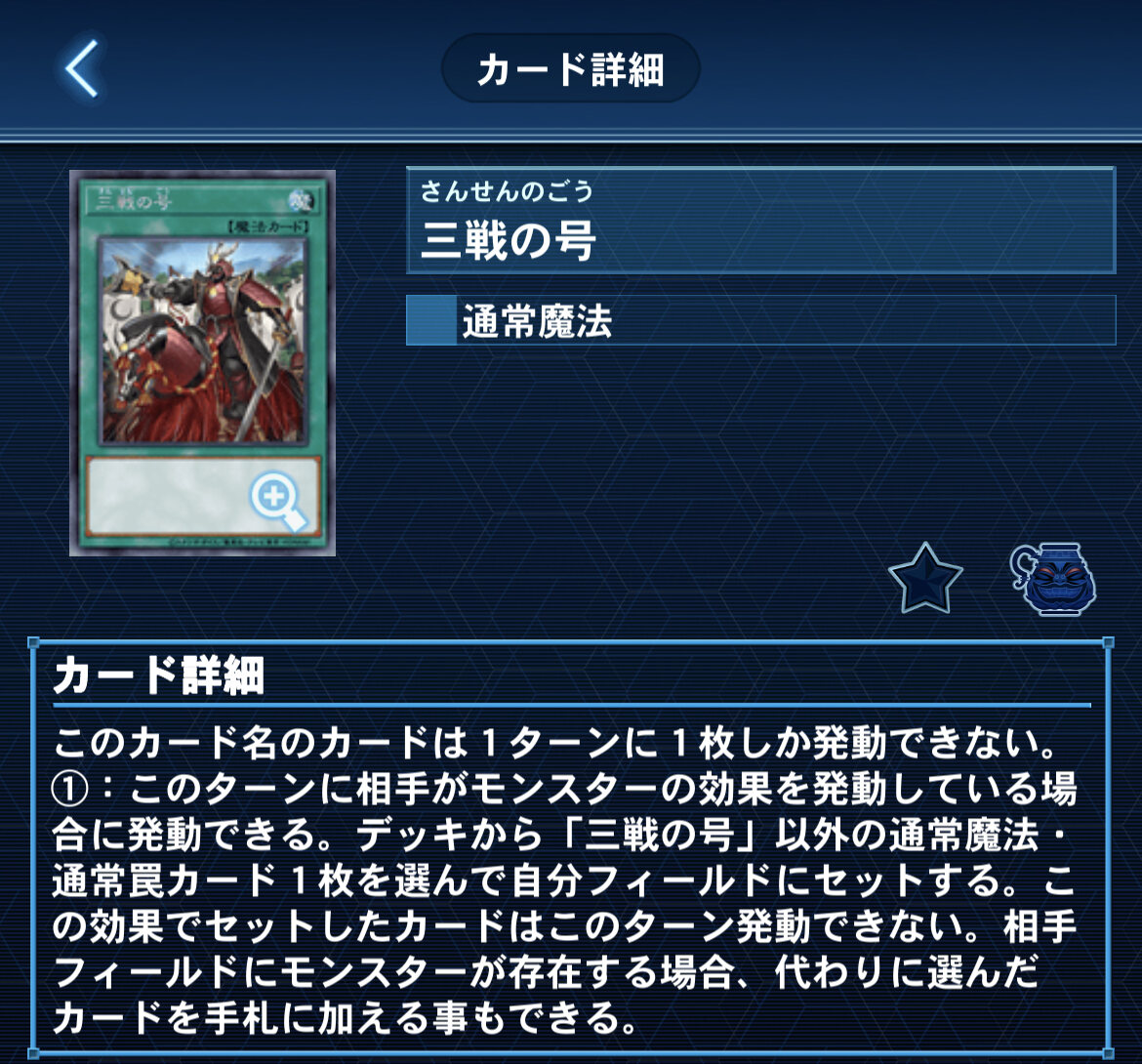Go back using the left arrow chevron
Screen dimensions: 1142x1064
pyautogui.click(x=82, y=69)
